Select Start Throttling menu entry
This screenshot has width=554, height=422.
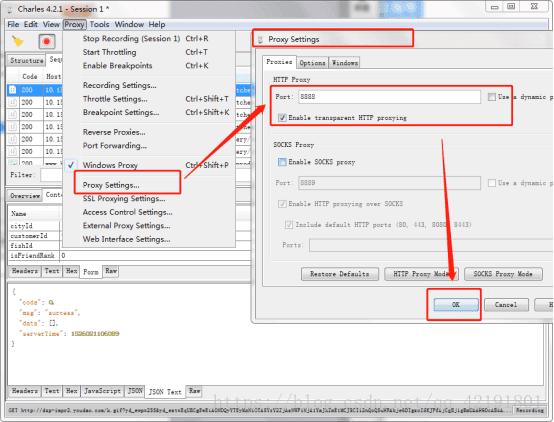(148, 52)
